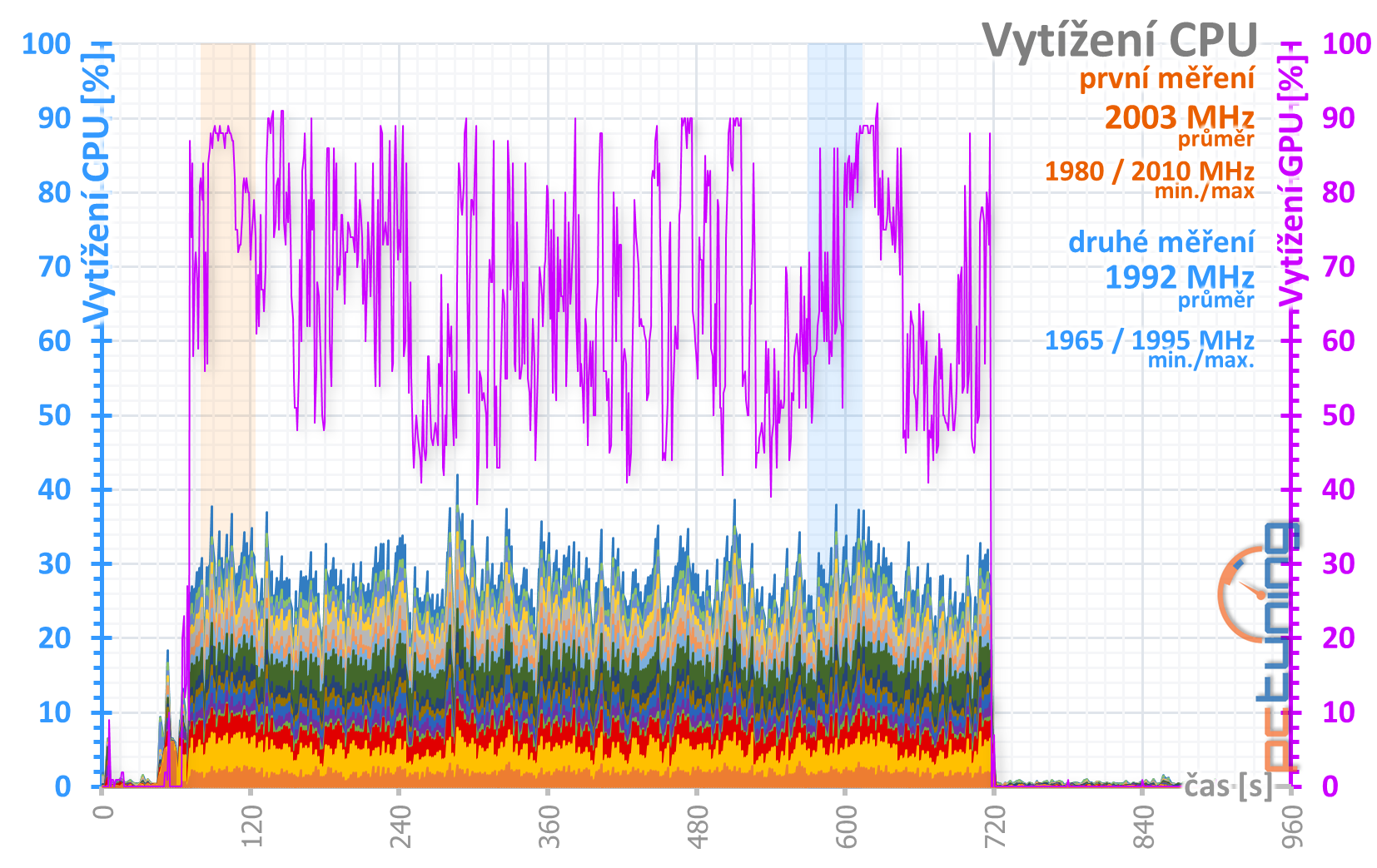
Task: Click the 600 tick label on time axis
Action: pyautogui.click(x=846, y=826)
